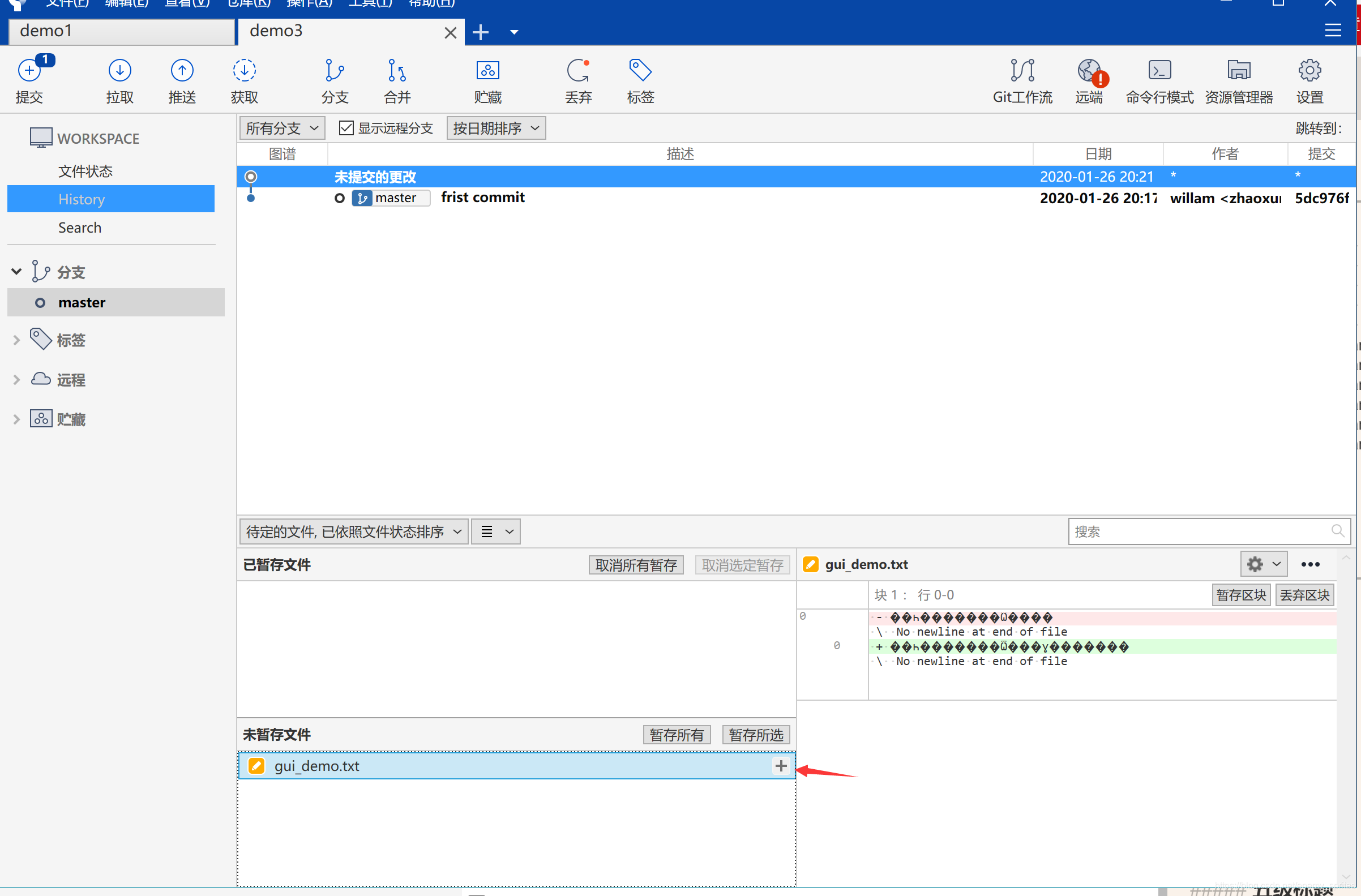Click the 暂存所有 button

[676, 735]
